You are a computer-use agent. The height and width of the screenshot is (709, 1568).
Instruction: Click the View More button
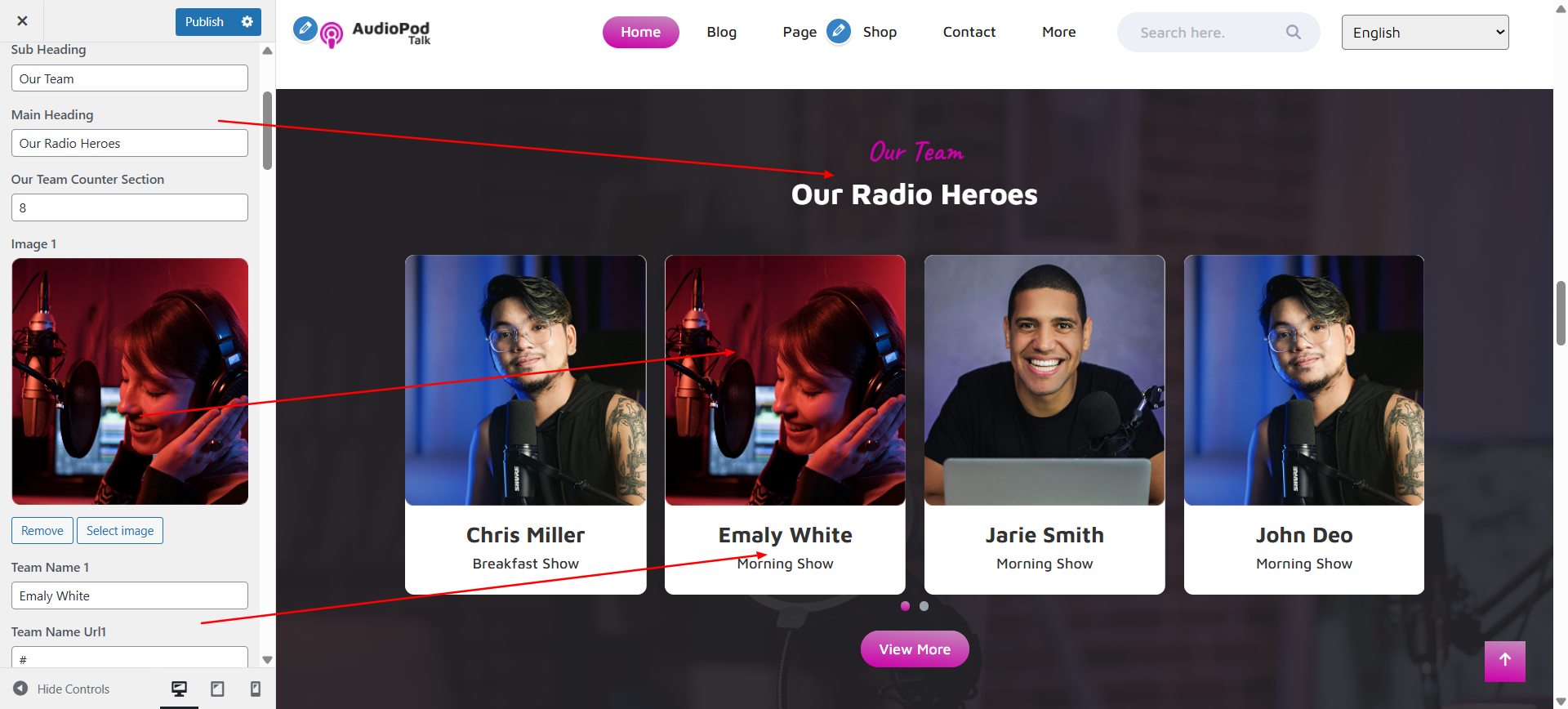915,649
